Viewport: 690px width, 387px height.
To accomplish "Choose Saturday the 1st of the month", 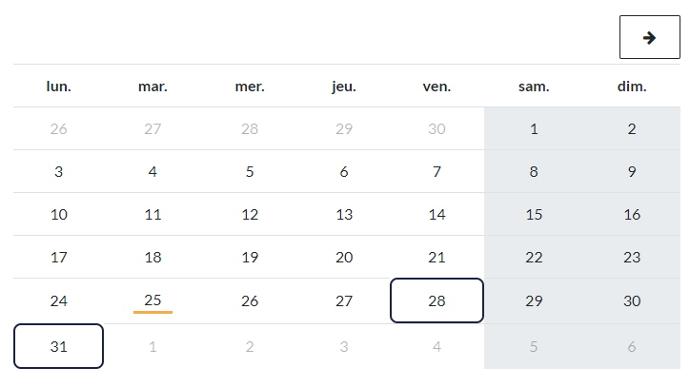I will pyautogui.click(x=534, y=129).
